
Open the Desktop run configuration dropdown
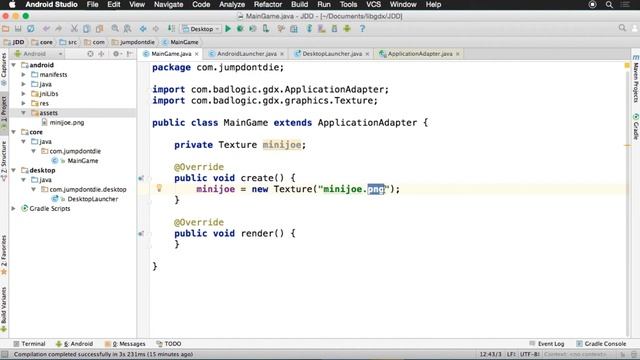point(200,29)
